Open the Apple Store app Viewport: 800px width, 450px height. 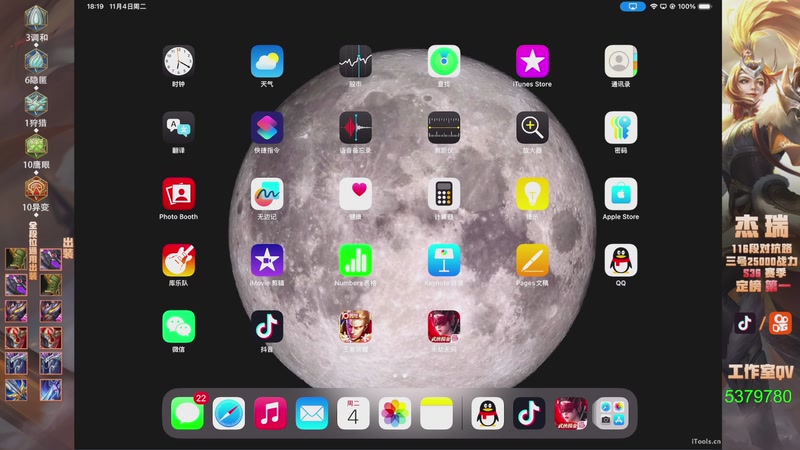coord(620,194)
